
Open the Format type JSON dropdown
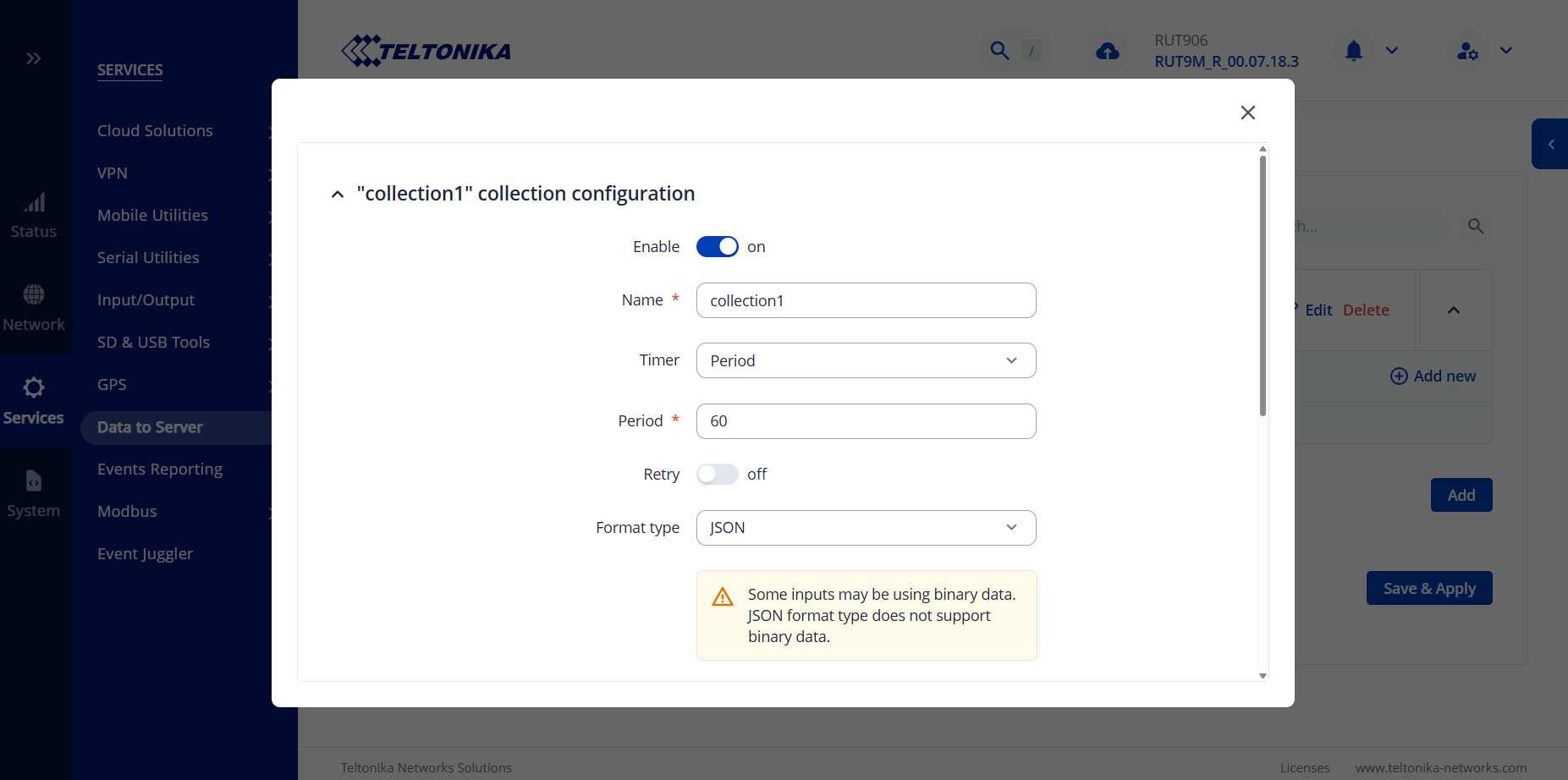[x=866, y=528]
